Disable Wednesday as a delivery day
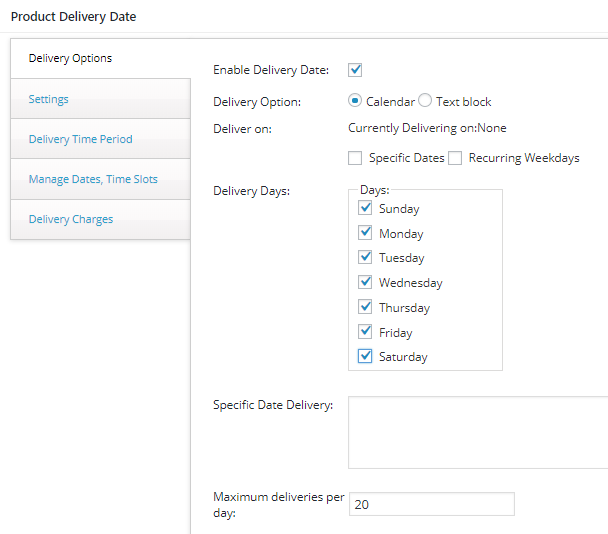The image size is (608, 534). coord(365,282)
